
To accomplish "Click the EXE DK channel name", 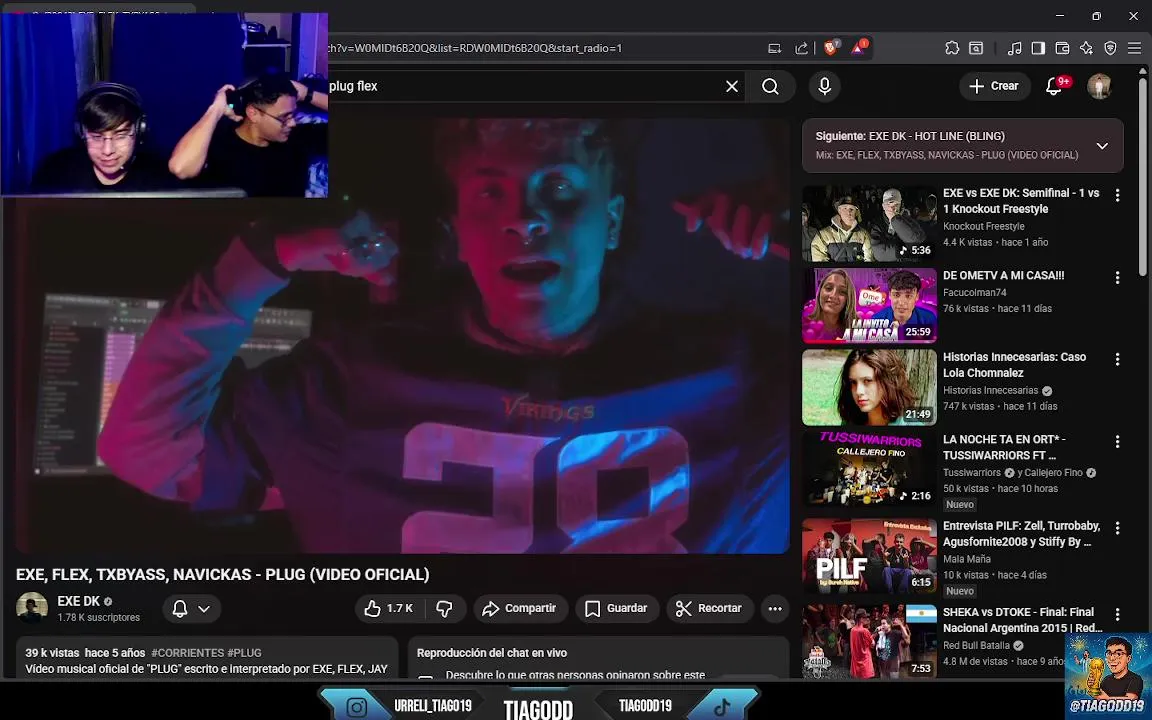I will coord(79,601).
